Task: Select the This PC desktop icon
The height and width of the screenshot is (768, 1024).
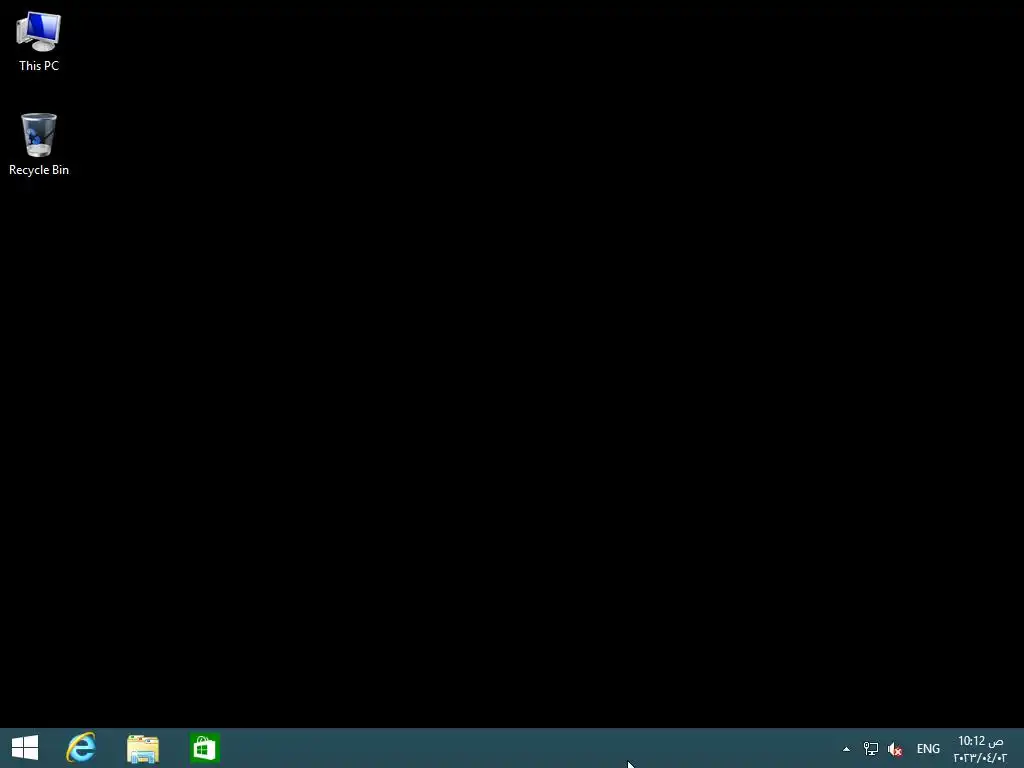Action: pos(39,41)
